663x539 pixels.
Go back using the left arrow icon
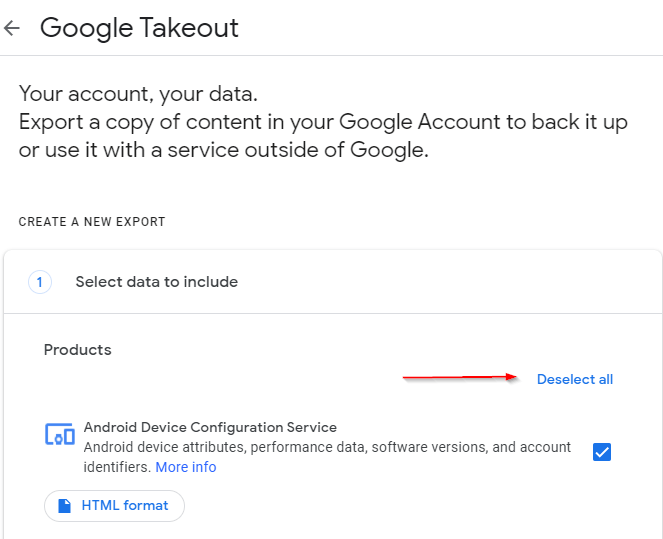point(12,28)
